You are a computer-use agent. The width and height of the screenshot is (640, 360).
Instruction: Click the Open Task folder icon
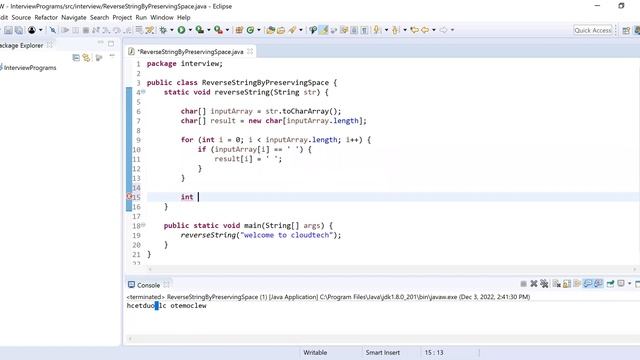[x=281, y=30]
